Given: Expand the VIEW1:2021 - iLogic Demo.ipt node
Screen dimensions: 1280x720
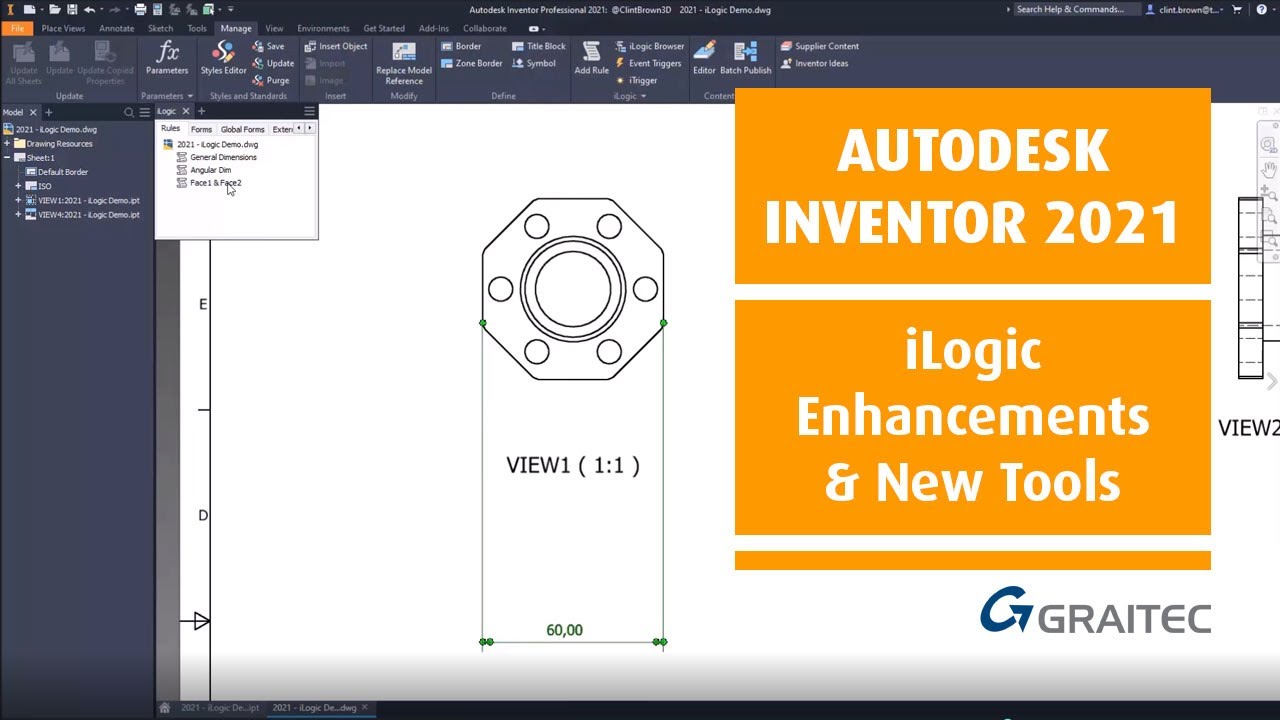Looking at the screenshot, I should [18, 200].
